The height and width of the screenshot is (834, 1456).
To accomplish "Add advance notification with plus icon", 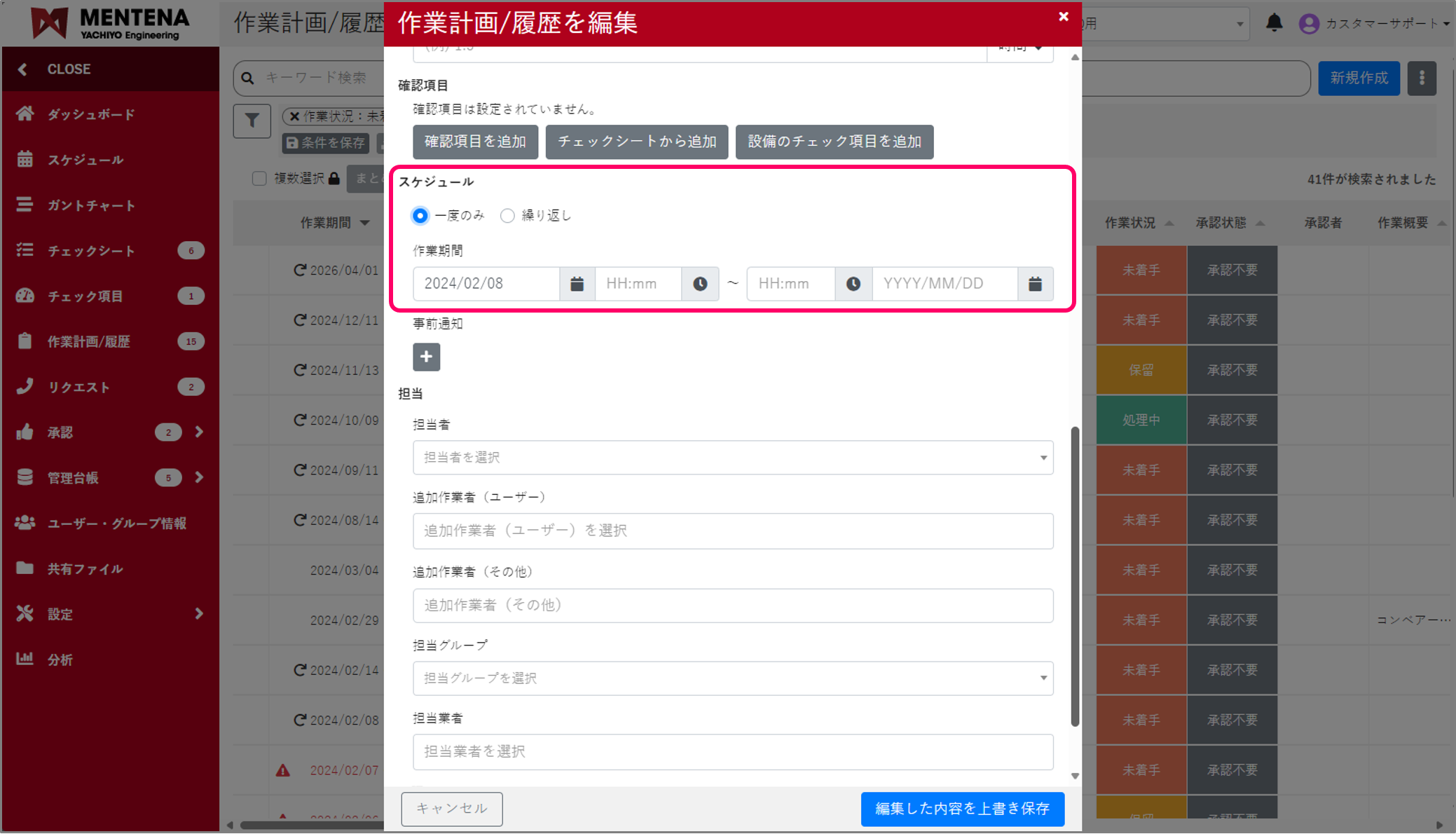I will [x=426, y=357].
